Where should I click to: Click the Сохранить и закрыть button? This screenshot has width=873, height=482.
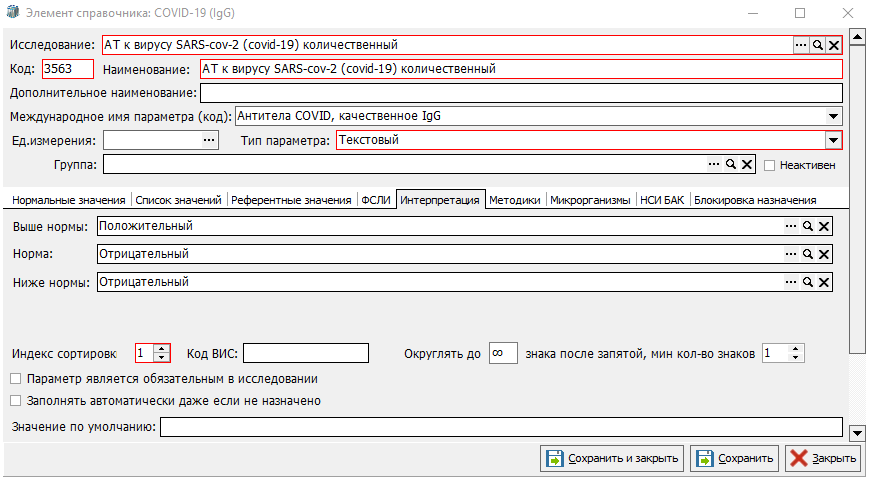(x=612, y=459)
